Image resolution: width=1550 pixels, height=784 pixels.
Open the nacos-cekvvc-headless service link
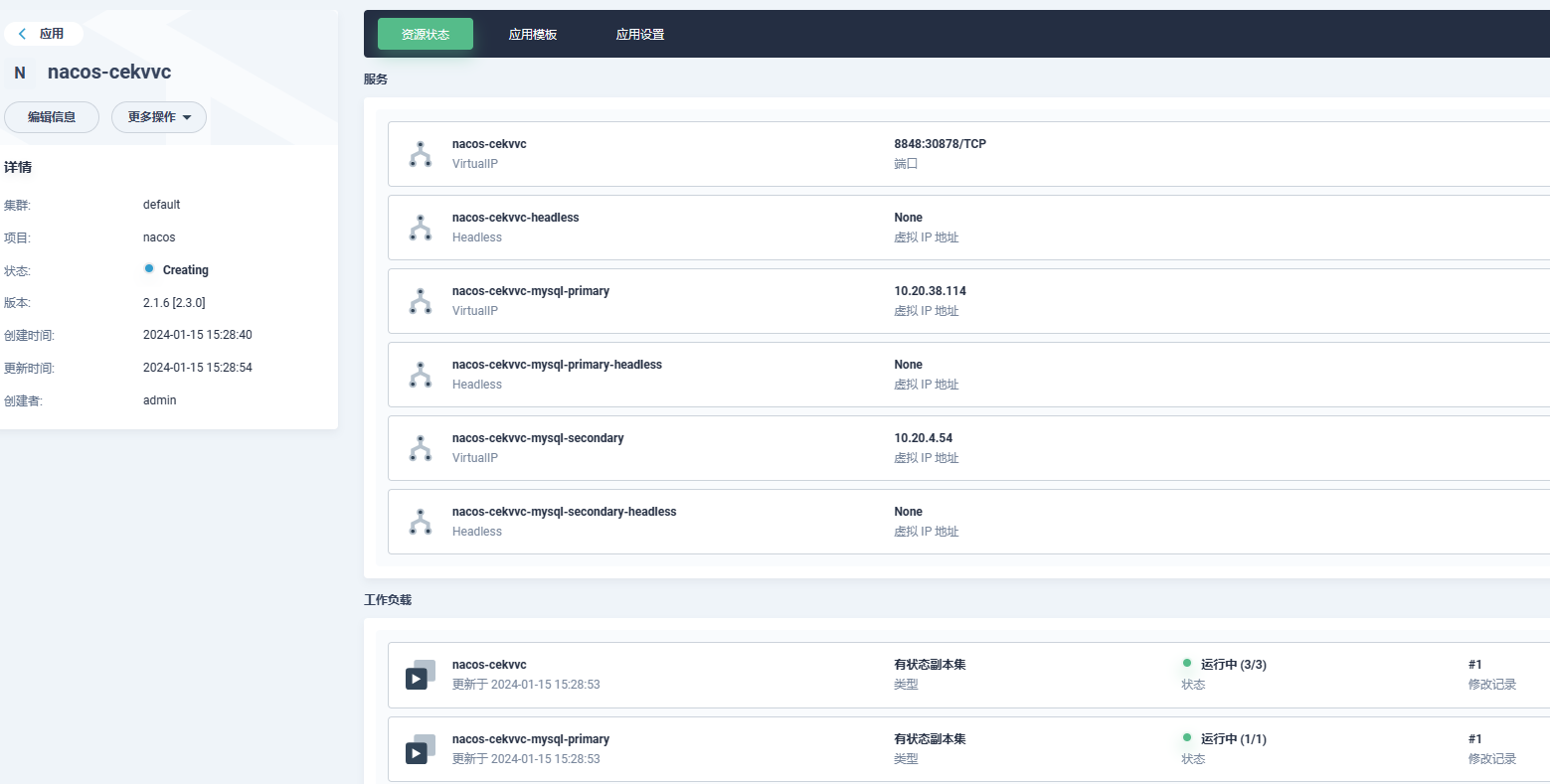tap(515, 218)
